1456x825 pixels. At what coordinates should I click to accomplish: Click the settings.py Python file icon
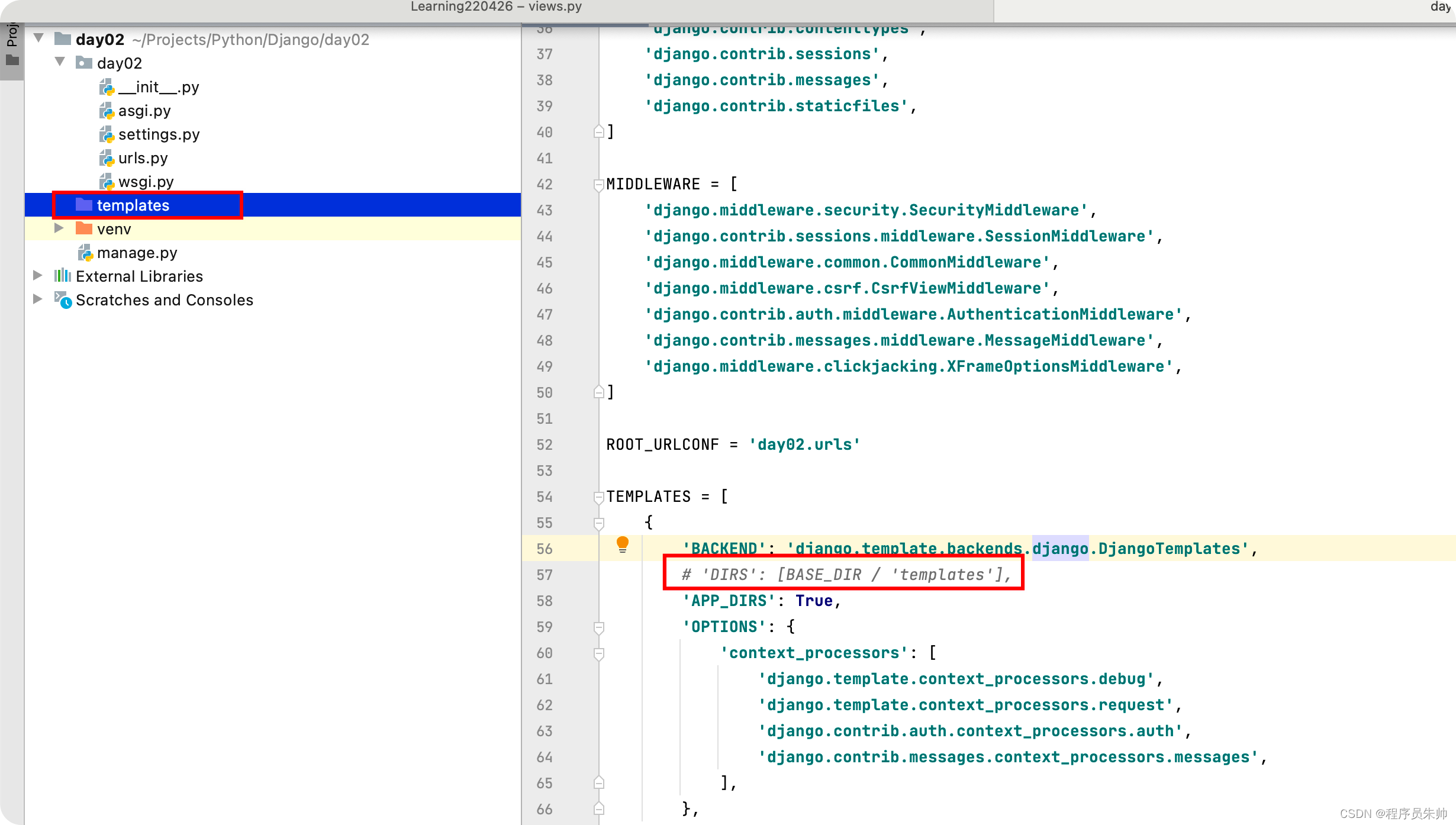107,135
